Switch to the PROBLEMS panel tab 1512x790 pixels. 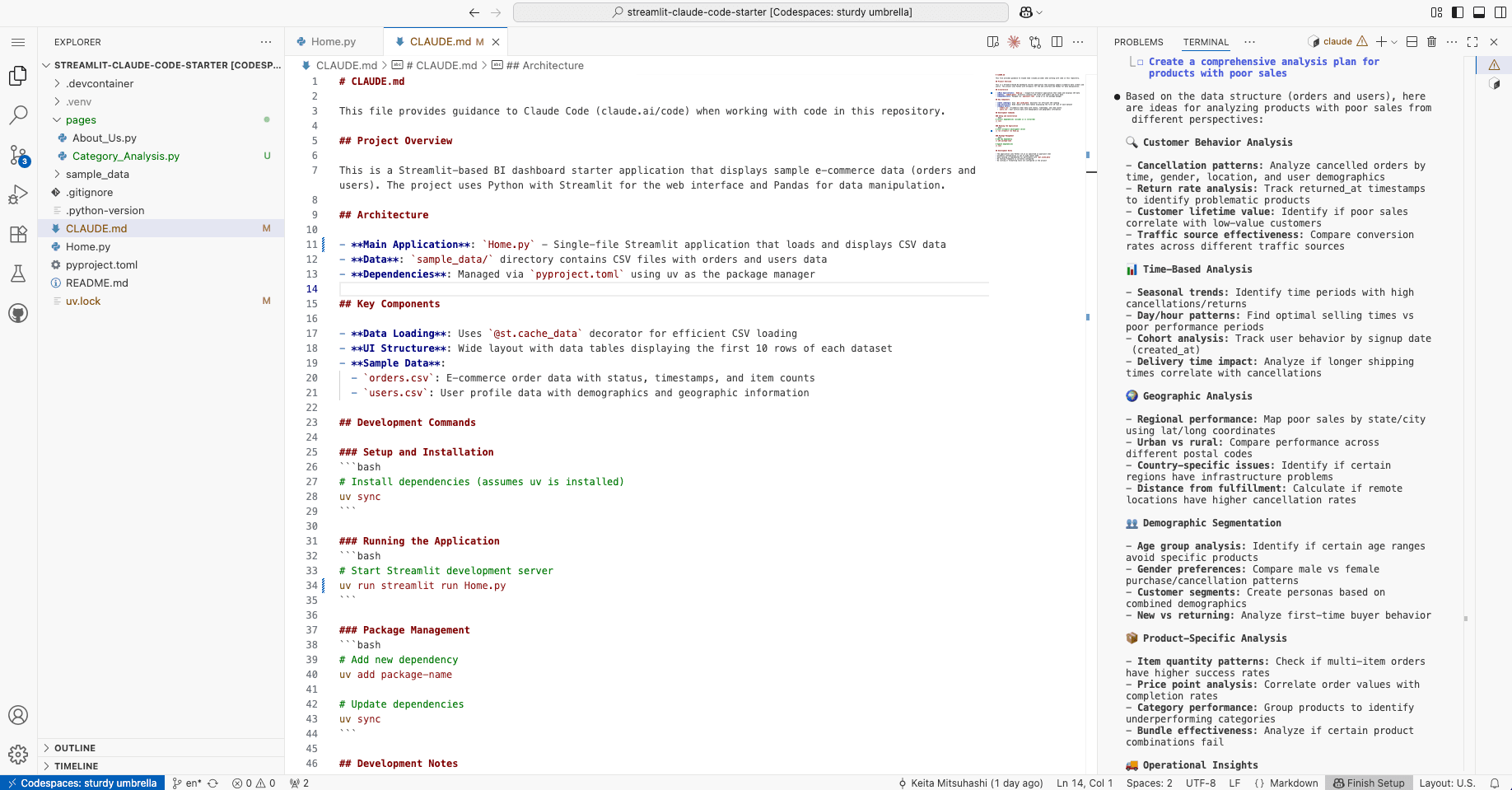click(x=1138, y=42)
